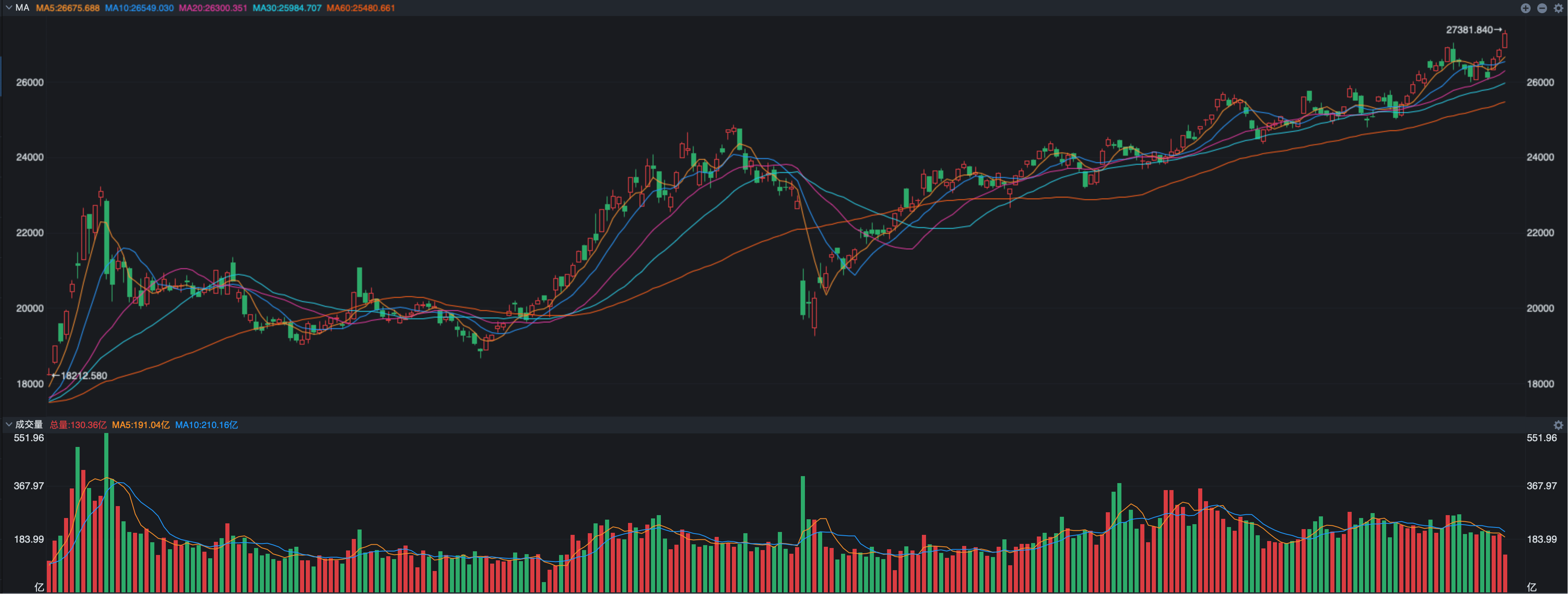Viewport: 1568px width, 594px height.
Task: Click the tallest green volume bar
Action: 107,512
